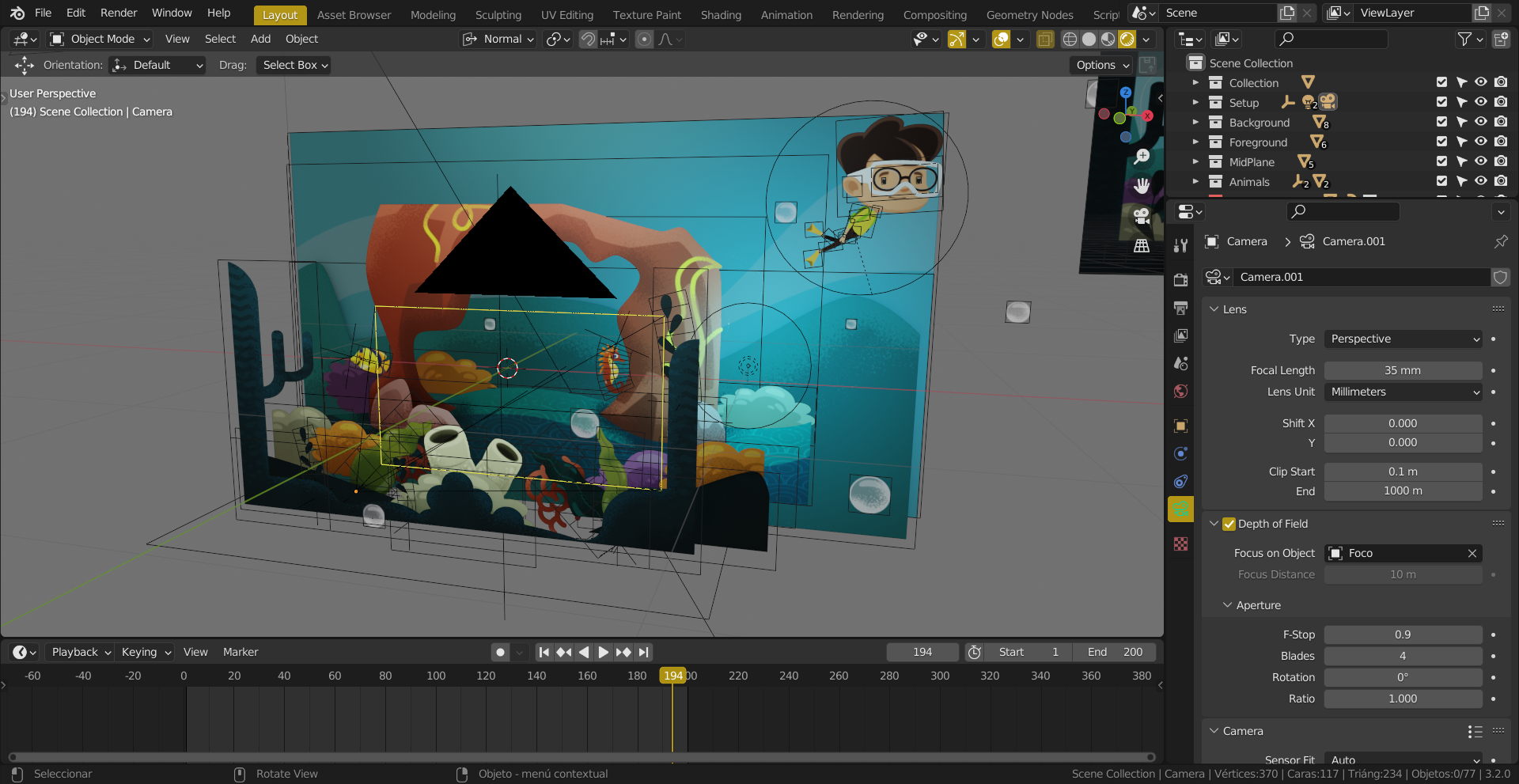Pin the Camera properties context
This screenshot has width=1519, height=784.
pos(1501,241)
